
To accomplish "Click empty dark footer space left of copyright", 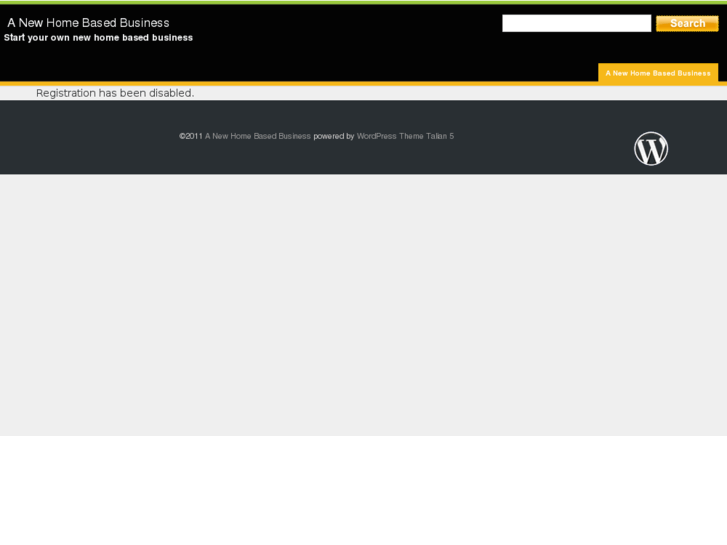I will point(88,137).
